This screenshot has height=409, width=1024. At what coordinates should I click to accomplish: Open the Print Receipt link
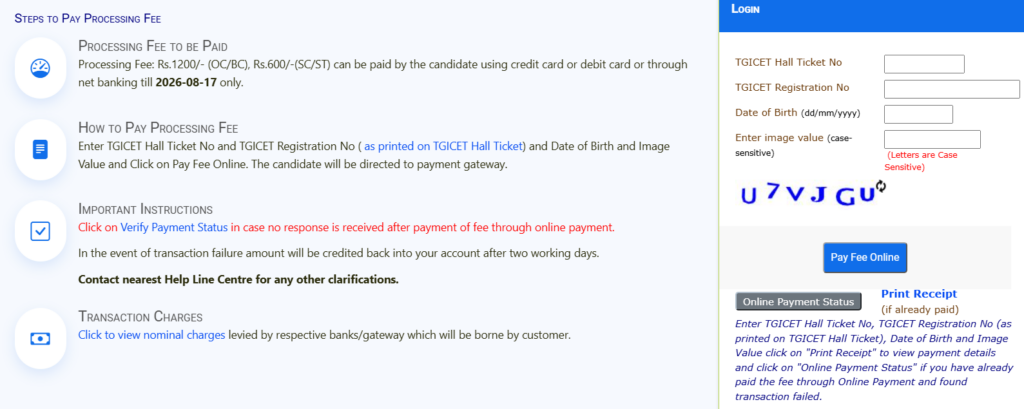click(x=919, y=294)
